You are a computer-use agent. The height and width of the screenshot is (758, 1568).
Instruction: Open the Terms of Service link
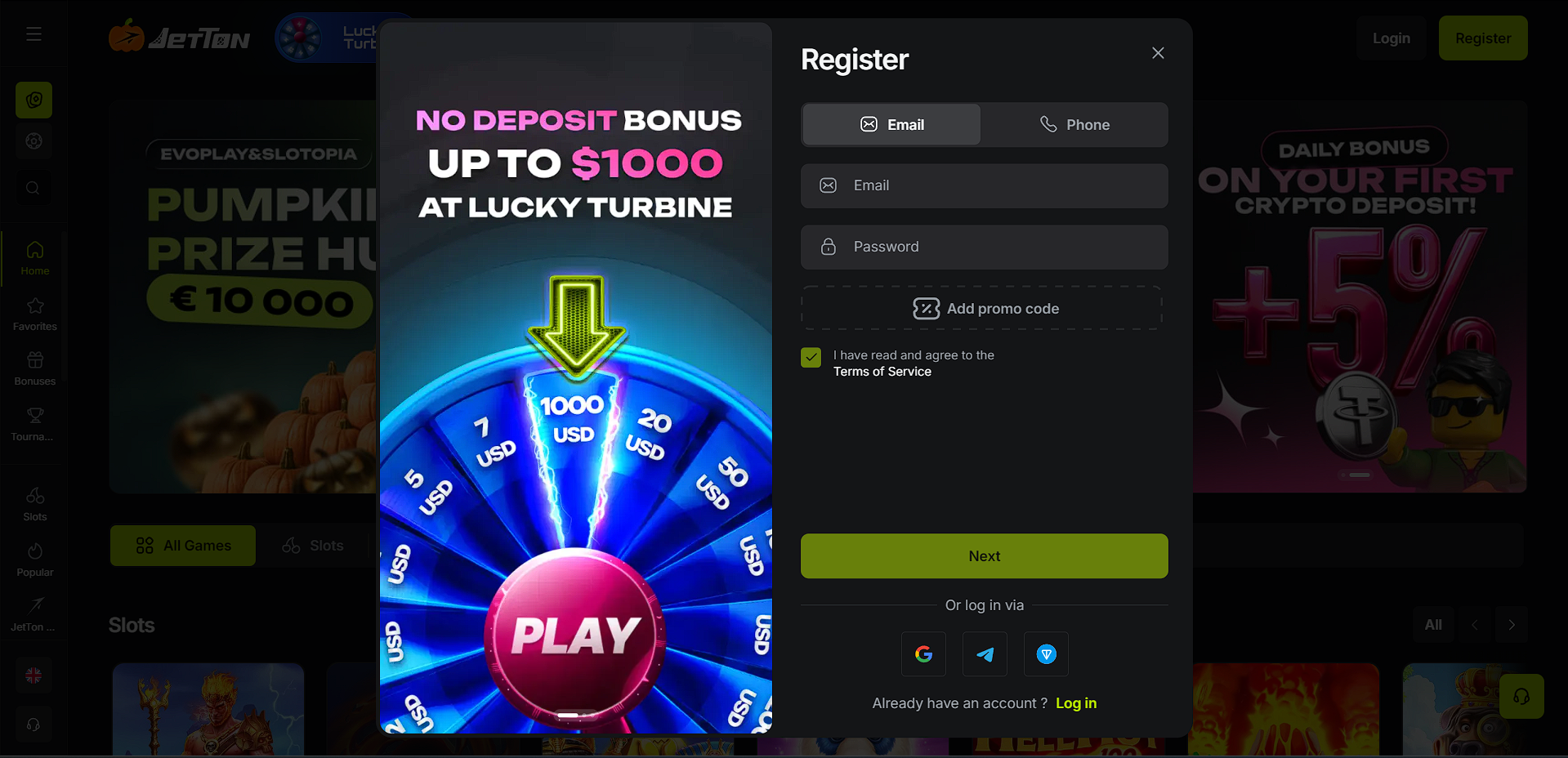coord(882,372)
